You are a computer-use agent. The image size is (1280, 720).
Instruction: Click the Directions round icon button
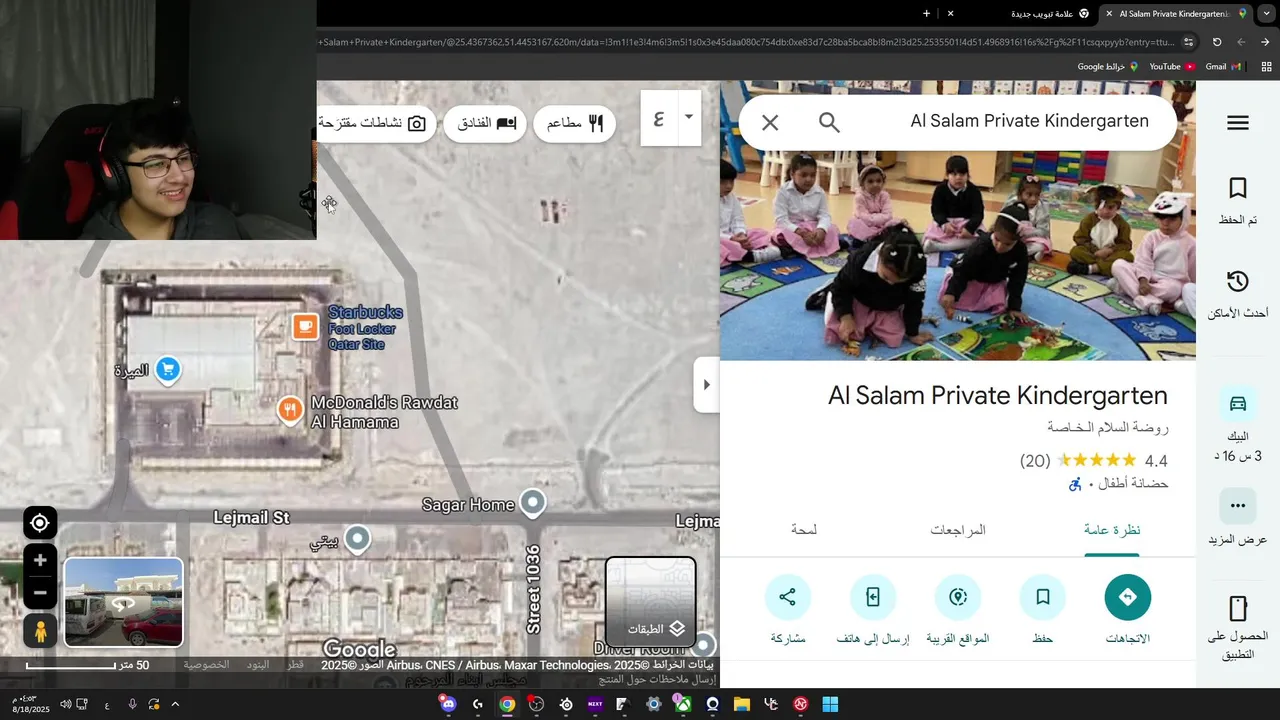(1128, 597)
